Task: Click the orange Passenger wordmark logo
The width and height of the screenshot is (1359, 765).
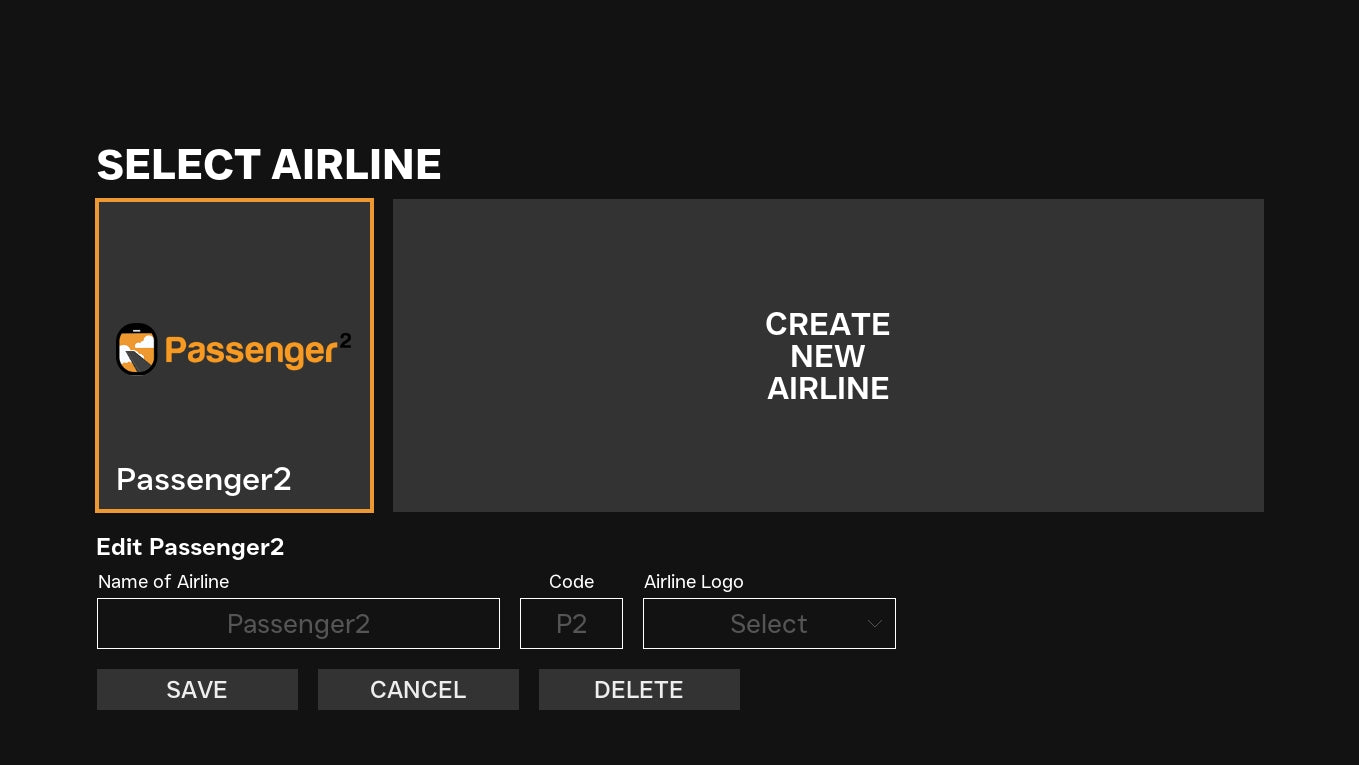Action: (250, 351)
